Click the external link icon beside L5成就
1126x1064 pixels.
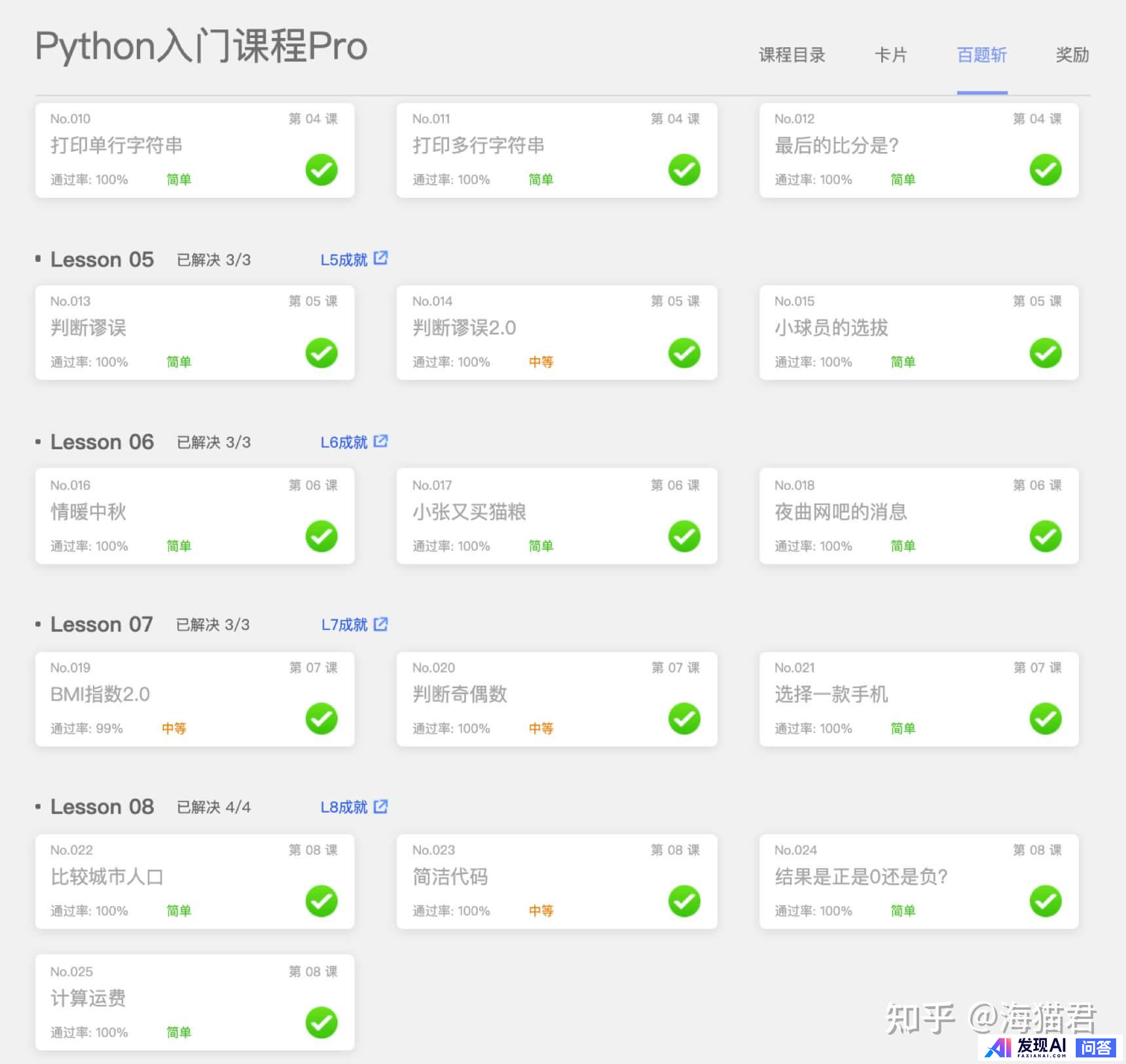pyautogui.click(x=380, y=259)
